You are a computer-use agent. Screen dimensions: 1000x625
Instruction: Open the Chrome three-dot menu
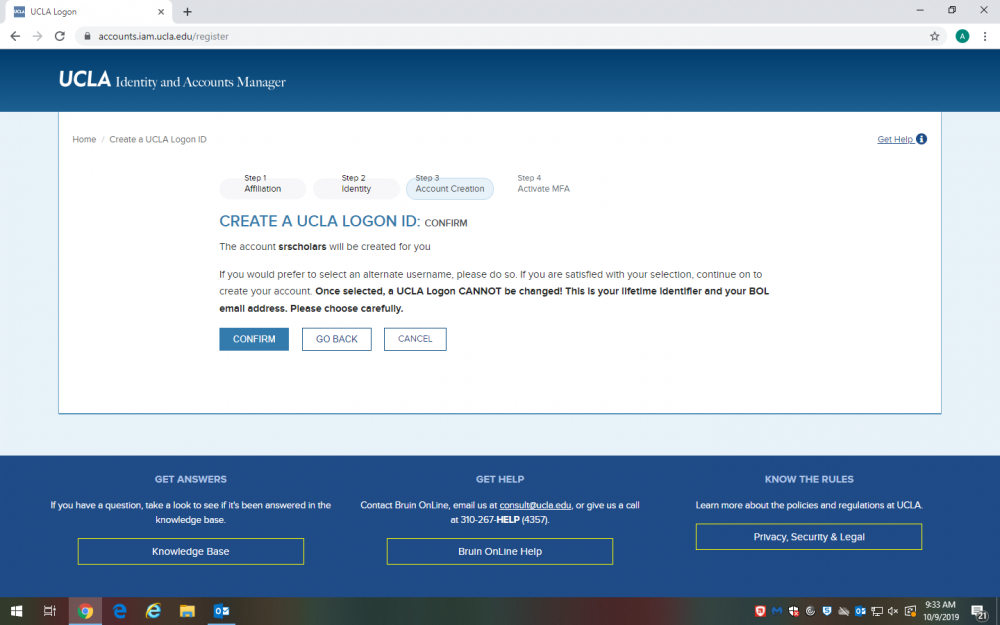985,36
